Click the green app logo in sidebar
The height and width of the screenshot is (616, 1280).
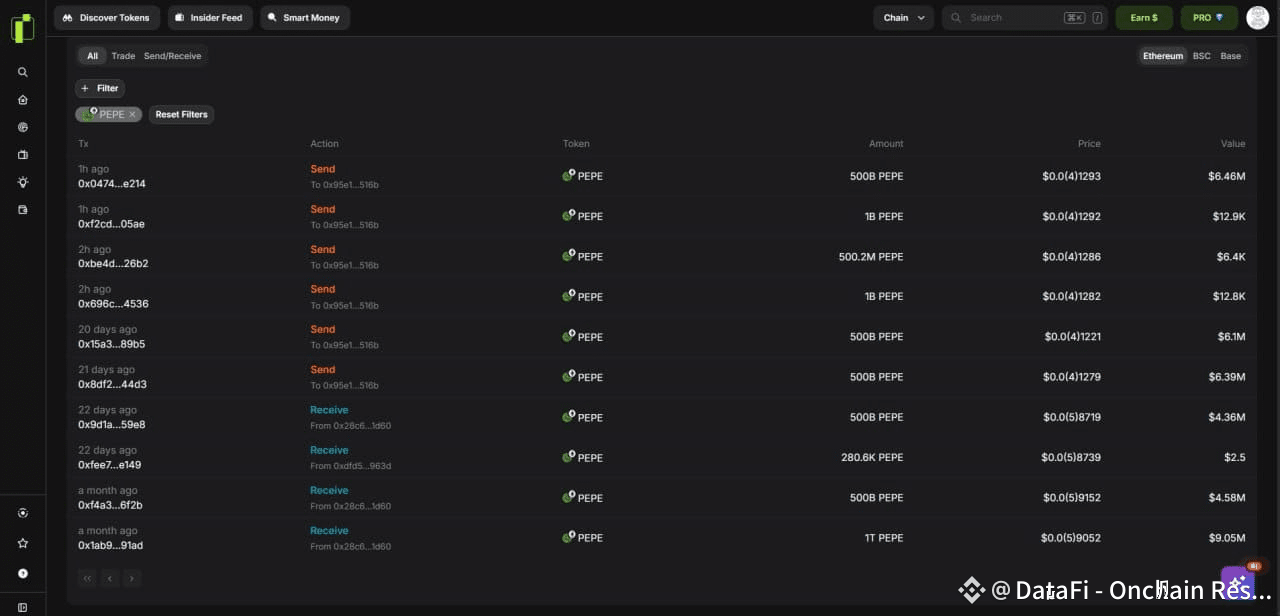point(22,28)
